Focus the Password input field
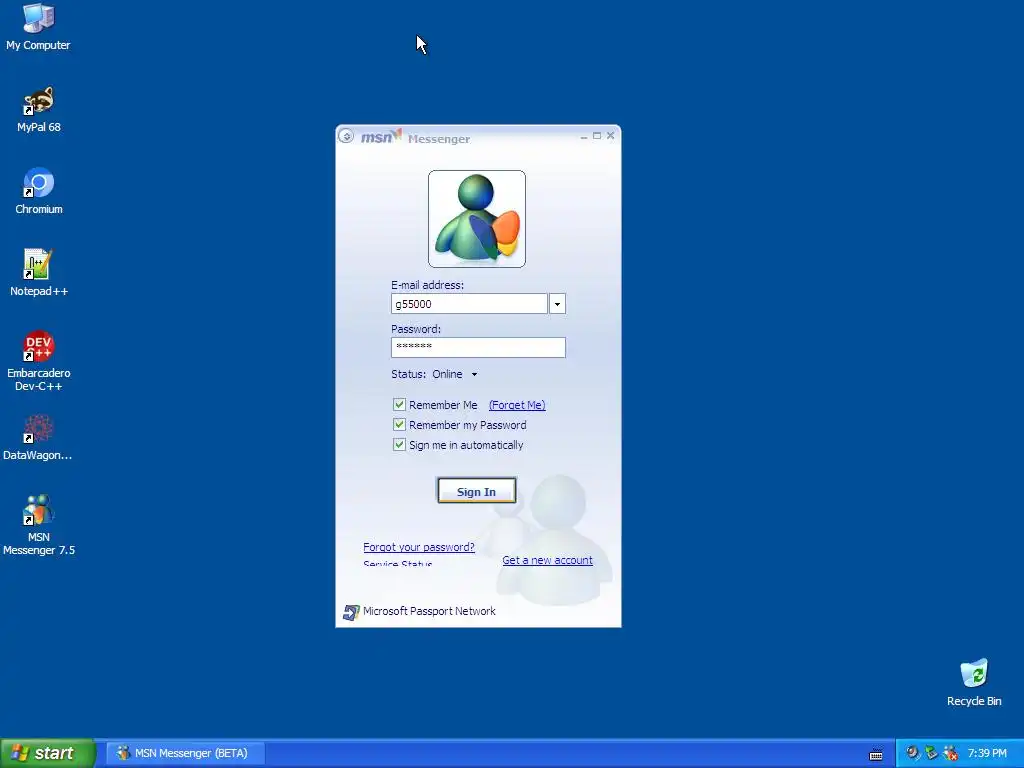Image resolution: width=1024 pixels, height=768 pixels. click(478, 347)
